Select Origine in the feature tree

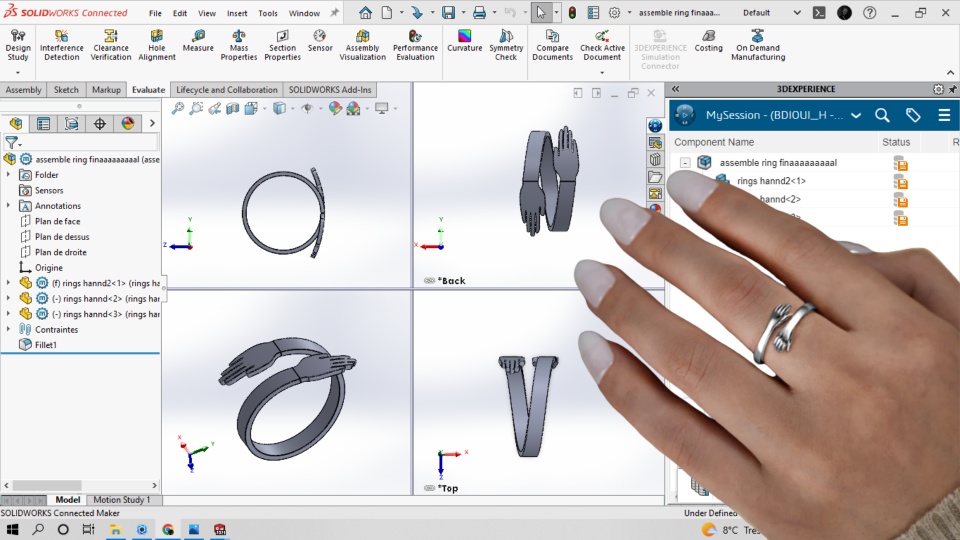[49, 268]
